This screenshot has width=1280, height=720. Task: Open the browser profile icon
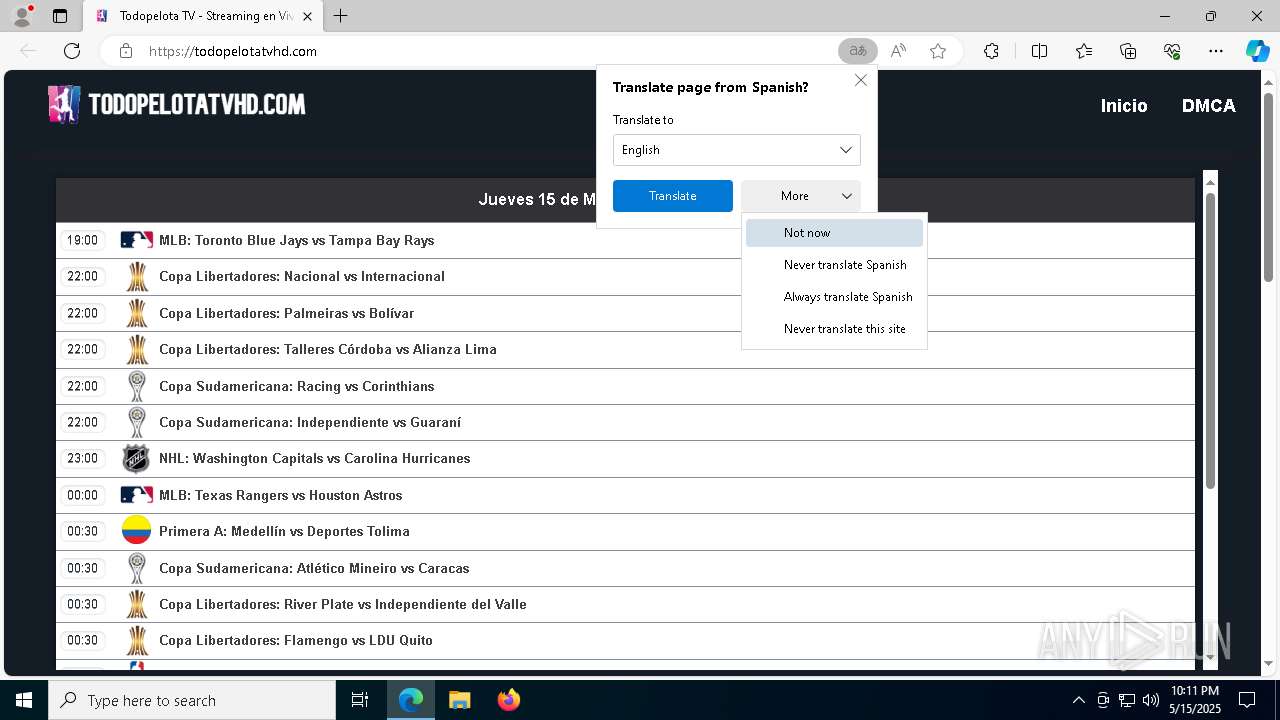21,16
